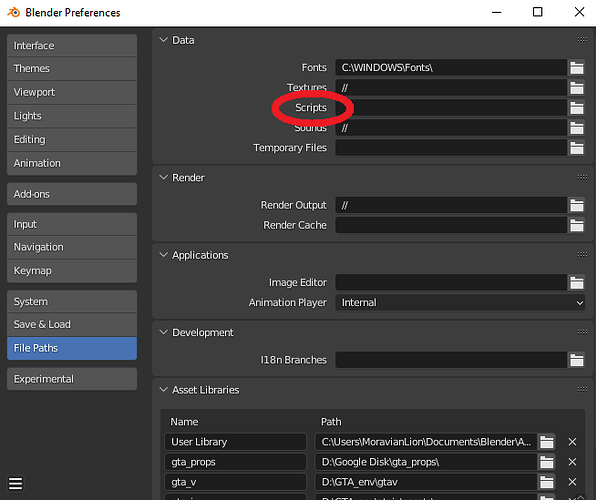Click the empty Scripts path field

[451, 108]
